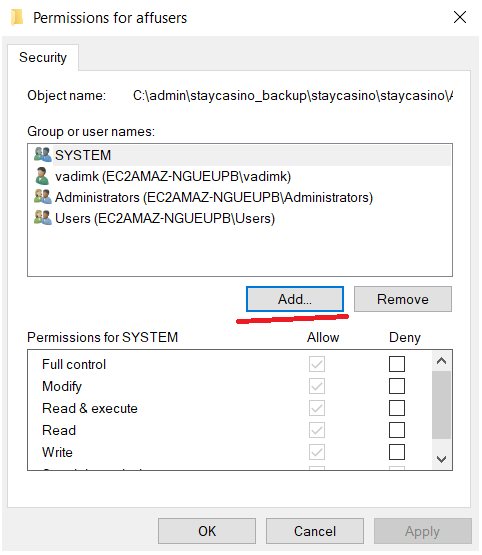Close the Permissions for affusers dialog
This screenshot has width=482, height=555.
460,17
